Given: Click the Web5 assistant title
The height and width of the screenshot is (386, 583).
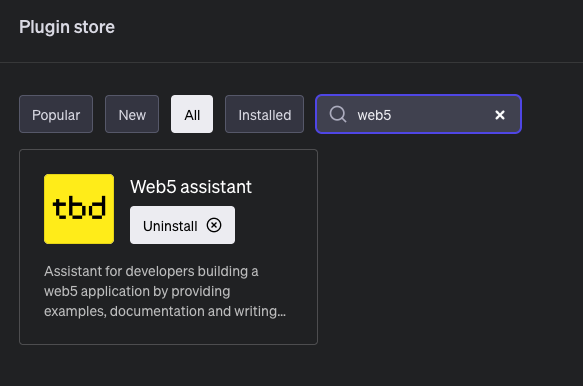Looking at the screenshot, I should 191,187.
